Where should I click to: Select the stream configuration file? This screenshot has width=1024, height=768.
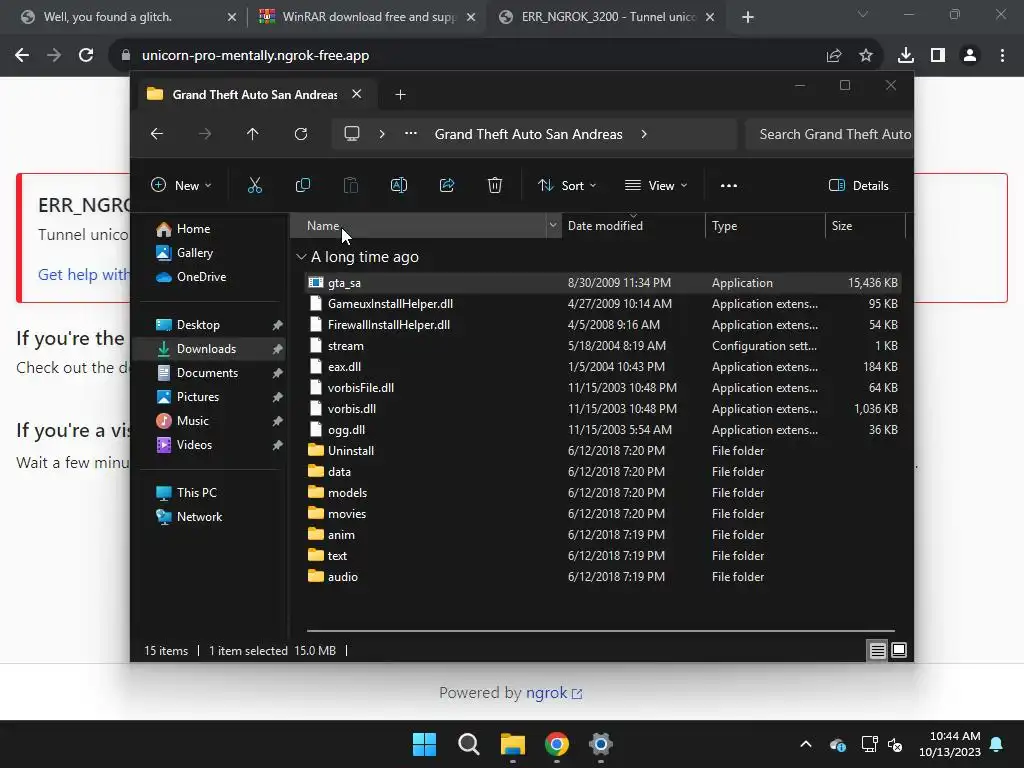[x=602, y=345]
